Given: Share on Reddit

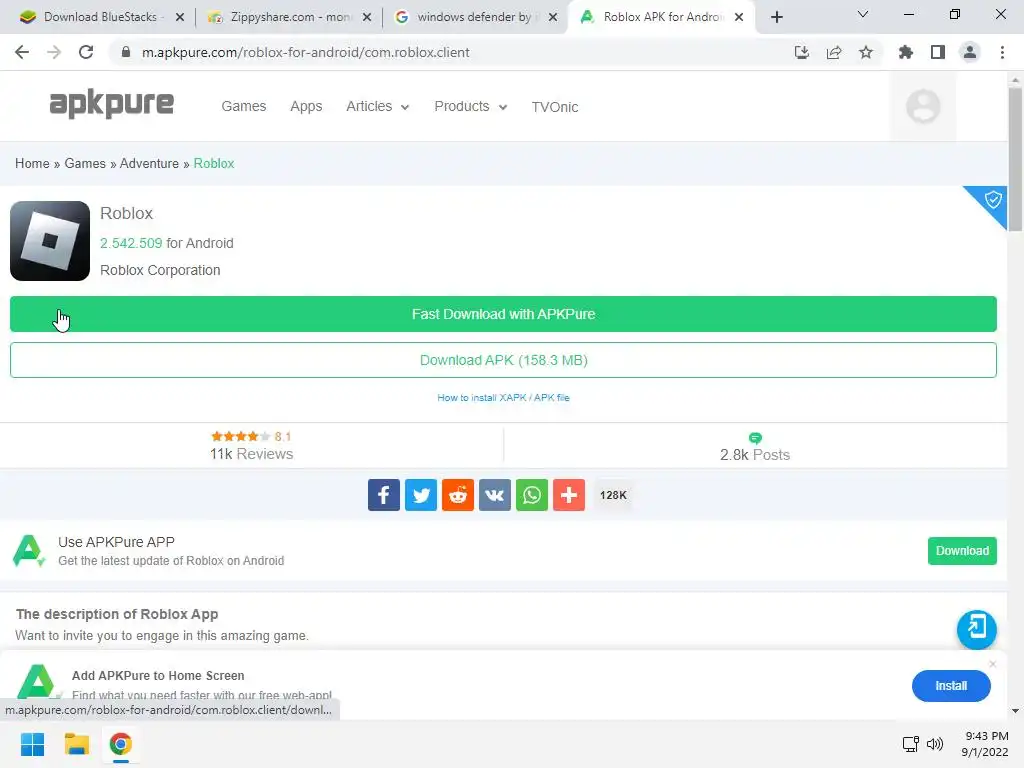Looking at the screenshot, I should coord(458,495).
